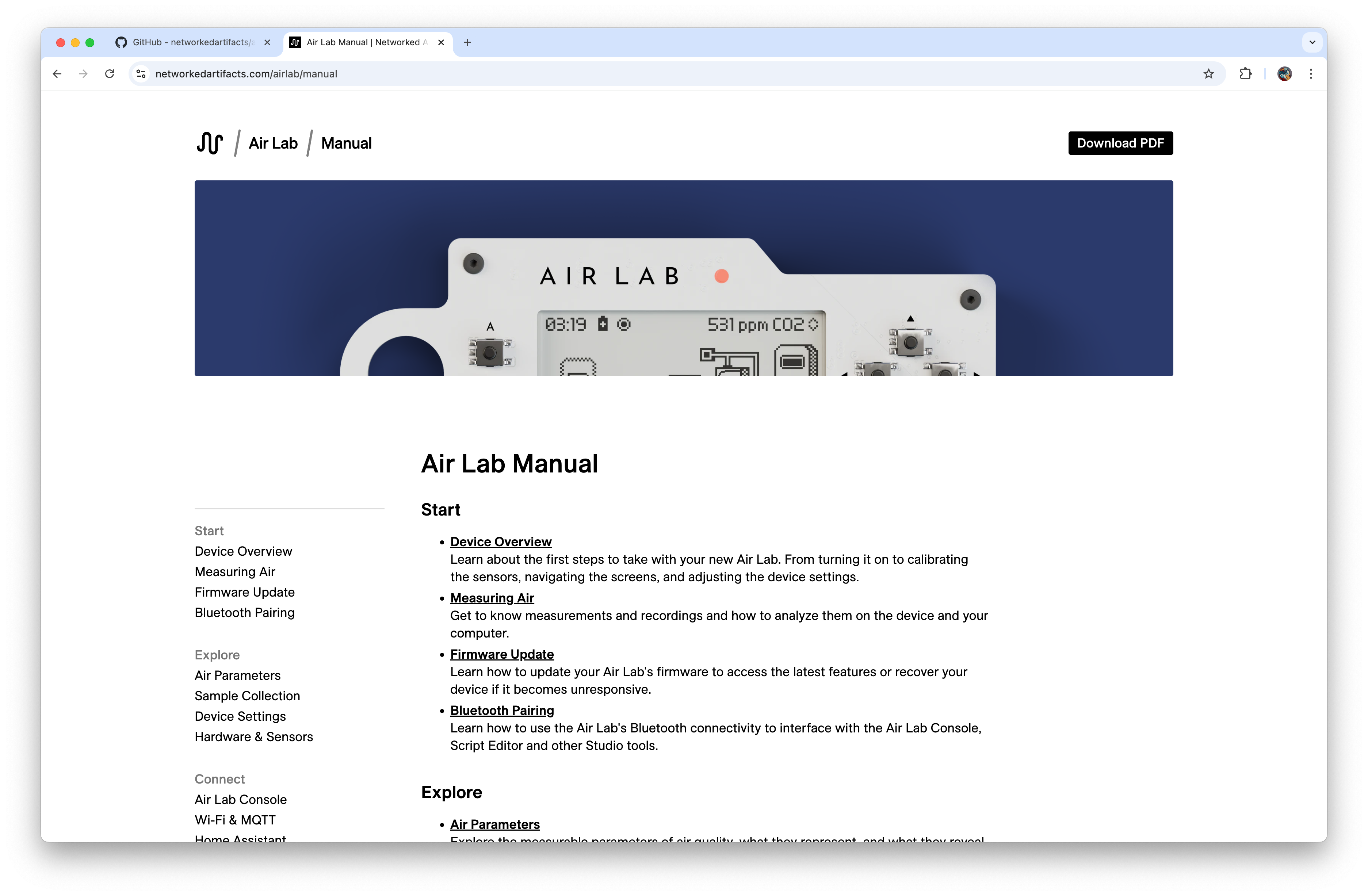Screen dimensions: 1368x896
Task: Open the Chrome profile avatar
Action: coord(1284,73)
